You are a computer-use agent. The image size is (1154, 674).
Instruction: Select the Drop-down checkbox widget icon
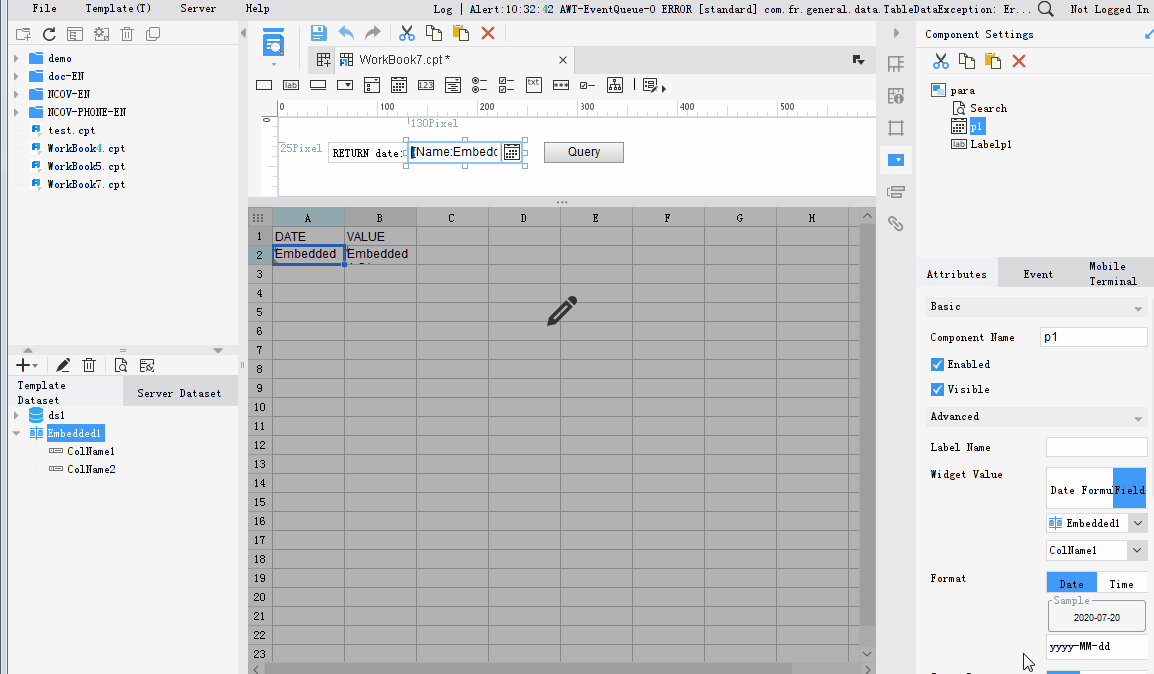coord(372,85)
